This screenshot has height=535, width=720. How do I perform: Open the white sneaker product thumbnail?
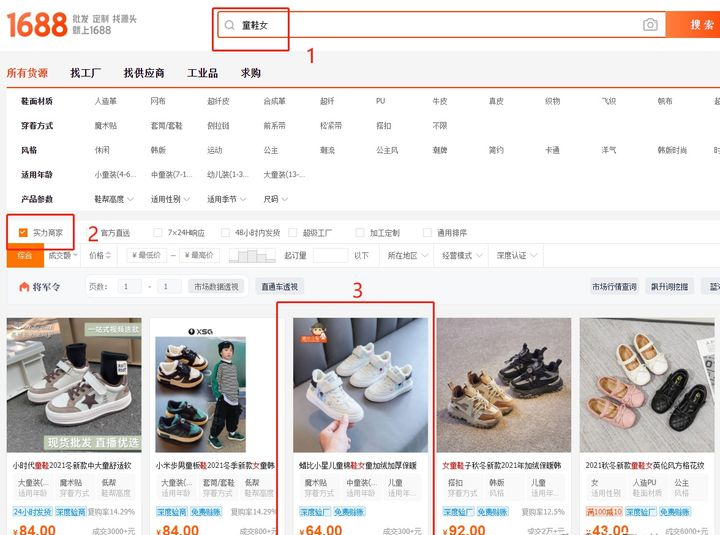(361, 385)
